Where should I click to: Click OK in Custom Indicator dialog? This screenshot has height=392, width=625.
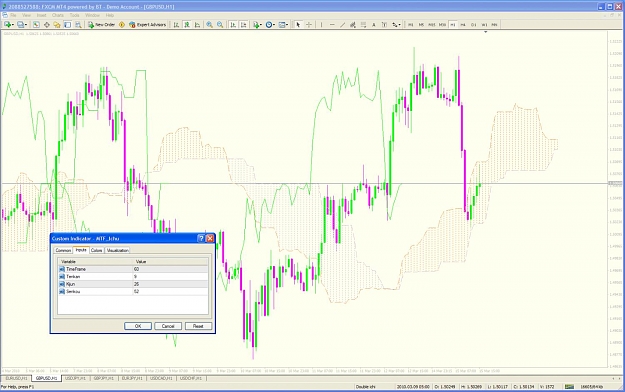click(138, 326)
